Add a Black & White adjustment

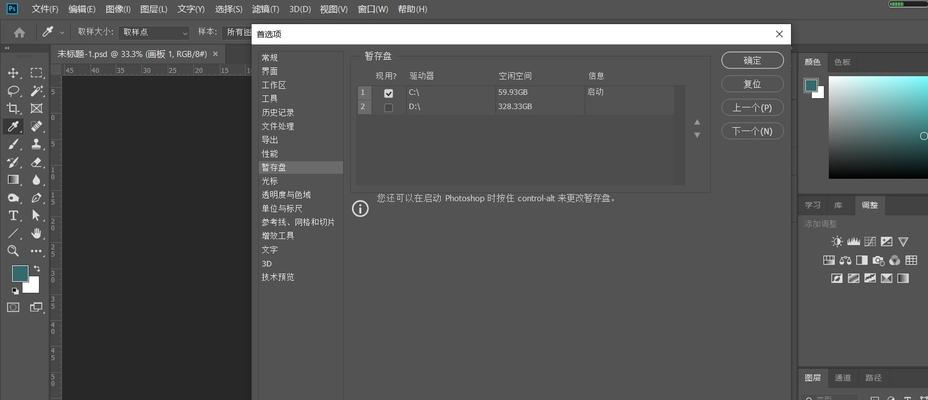(862, 260)
